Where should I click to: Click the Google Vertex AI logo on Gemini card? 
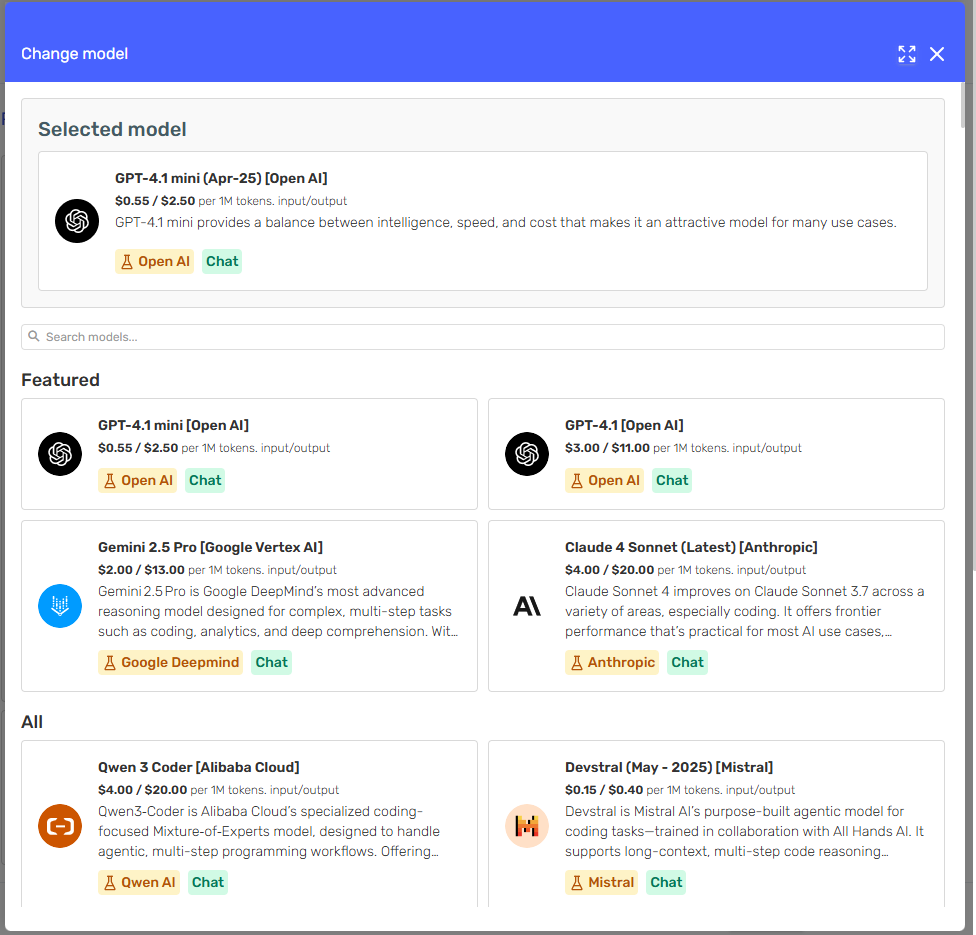[60, 606]
